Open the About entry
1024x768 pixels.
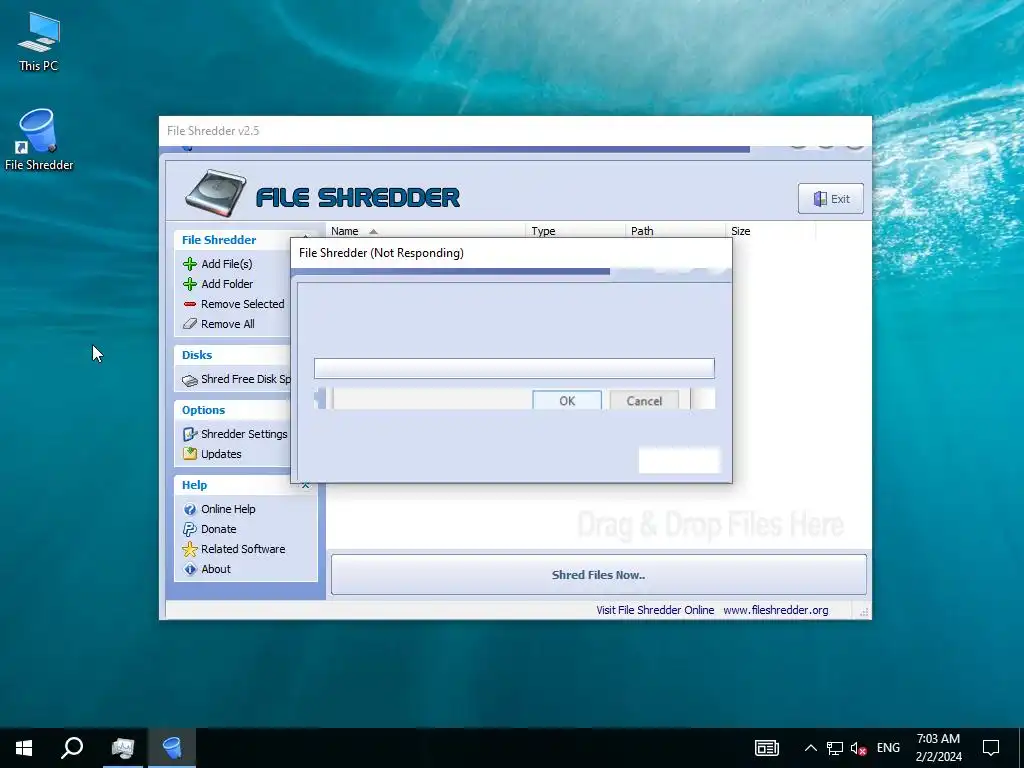(x=216, y=569)
